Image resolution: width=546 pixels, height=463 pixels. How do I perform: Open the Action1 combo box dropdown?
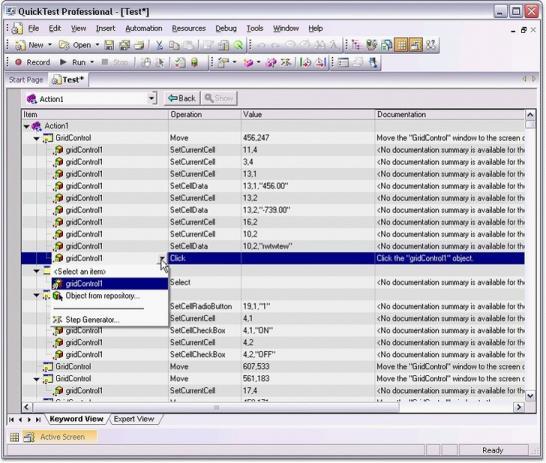click(151, 99)
